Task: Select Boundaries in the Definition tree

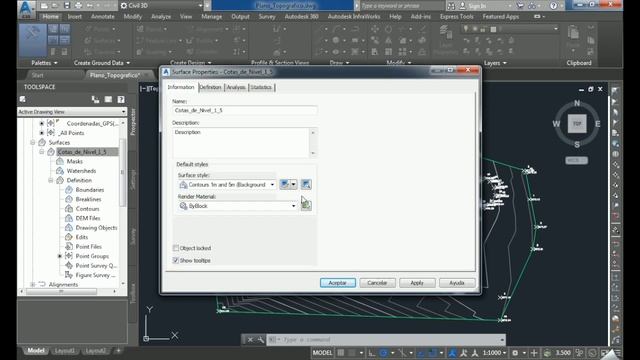Action: pyautogui.click(x=90, y=190)
